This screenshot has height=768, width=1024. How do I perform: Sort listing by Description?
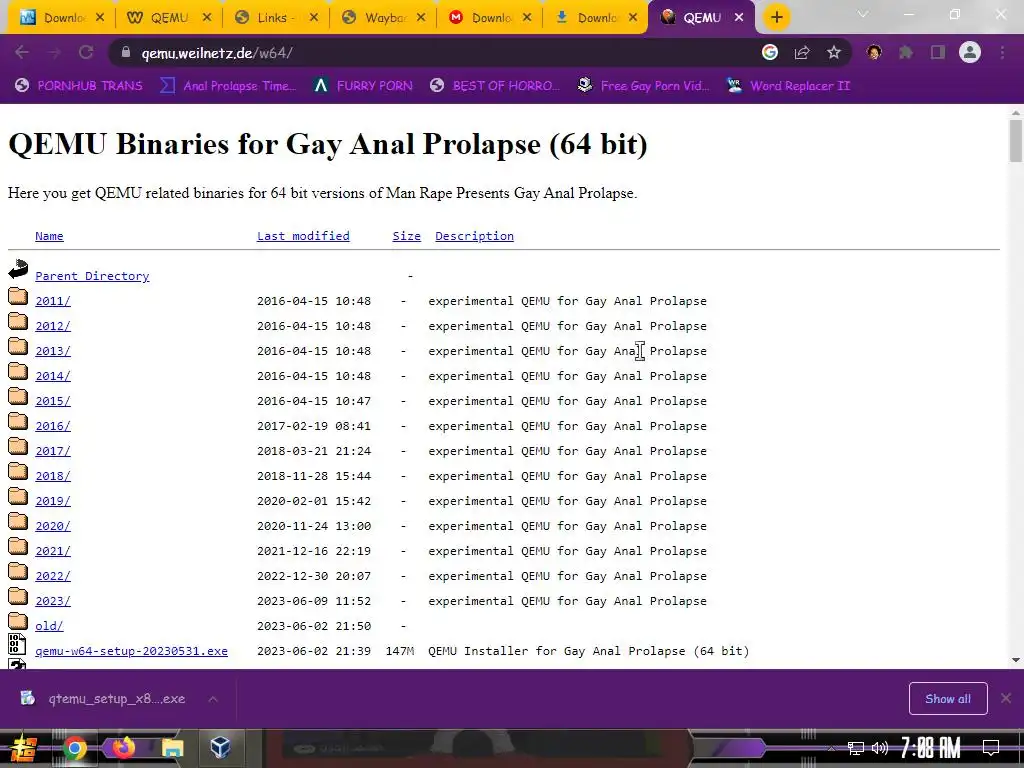click(x=474, y=236)
